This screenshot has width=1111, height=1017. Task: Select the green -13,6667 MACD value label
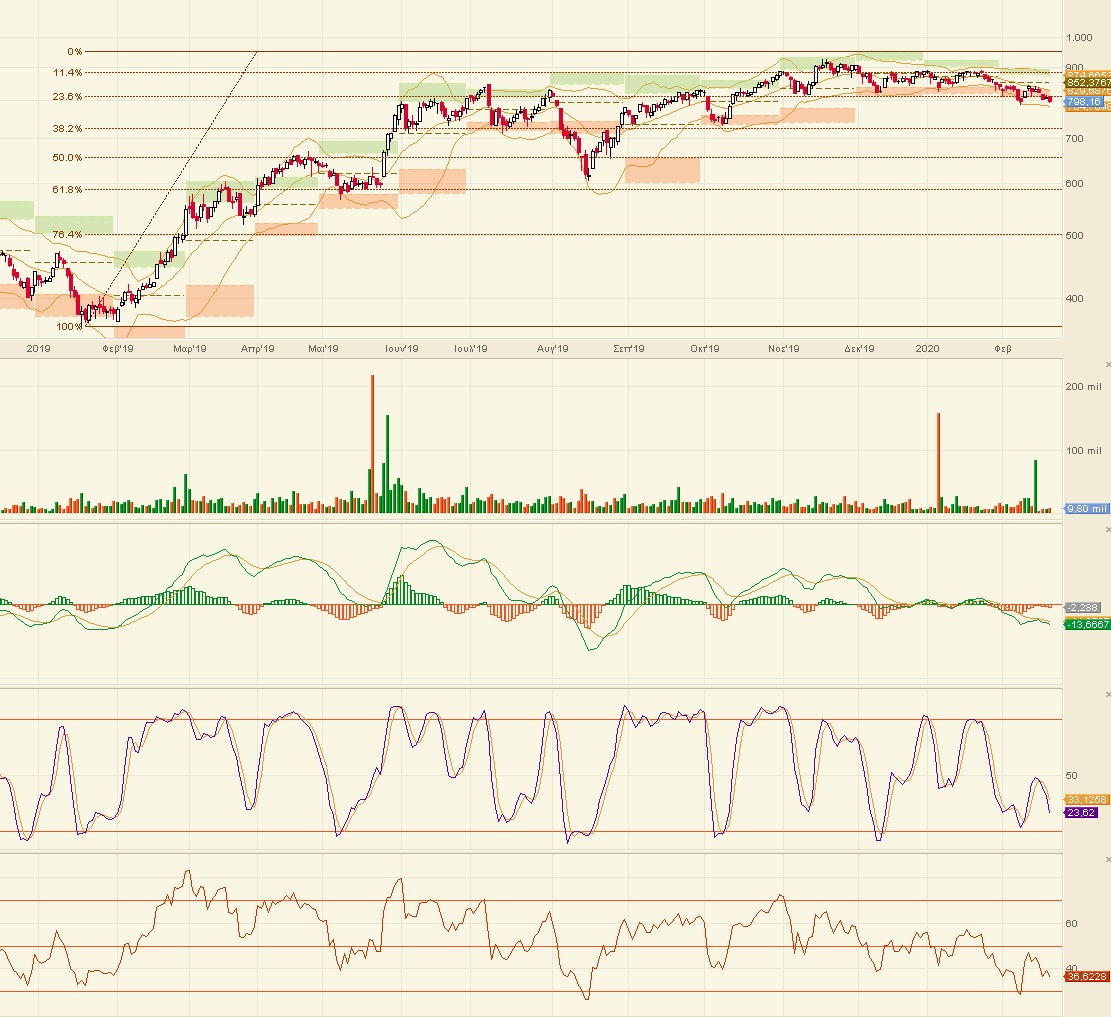click(1086, 624)
